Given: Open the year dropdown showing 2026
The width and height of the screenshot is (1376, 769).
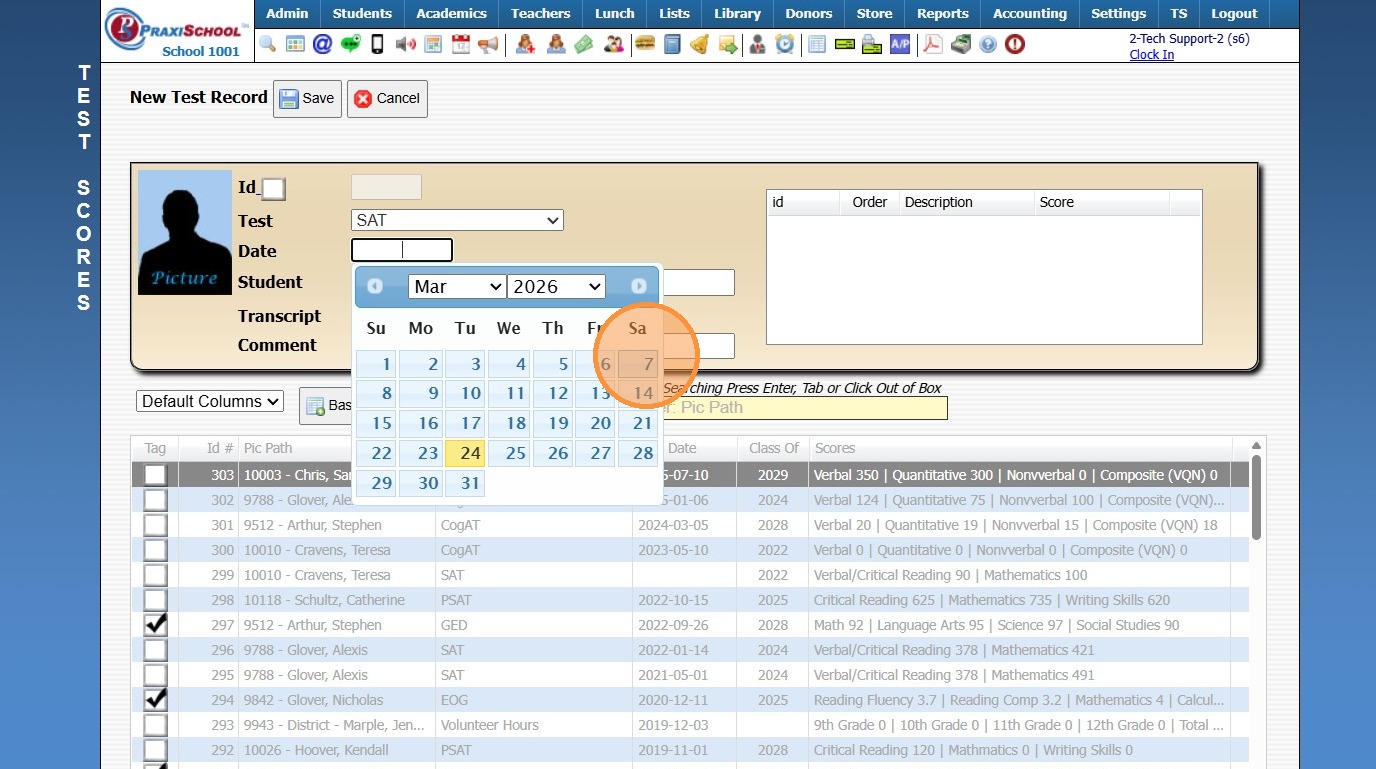Looking at the screenshot, I should 556,287.
